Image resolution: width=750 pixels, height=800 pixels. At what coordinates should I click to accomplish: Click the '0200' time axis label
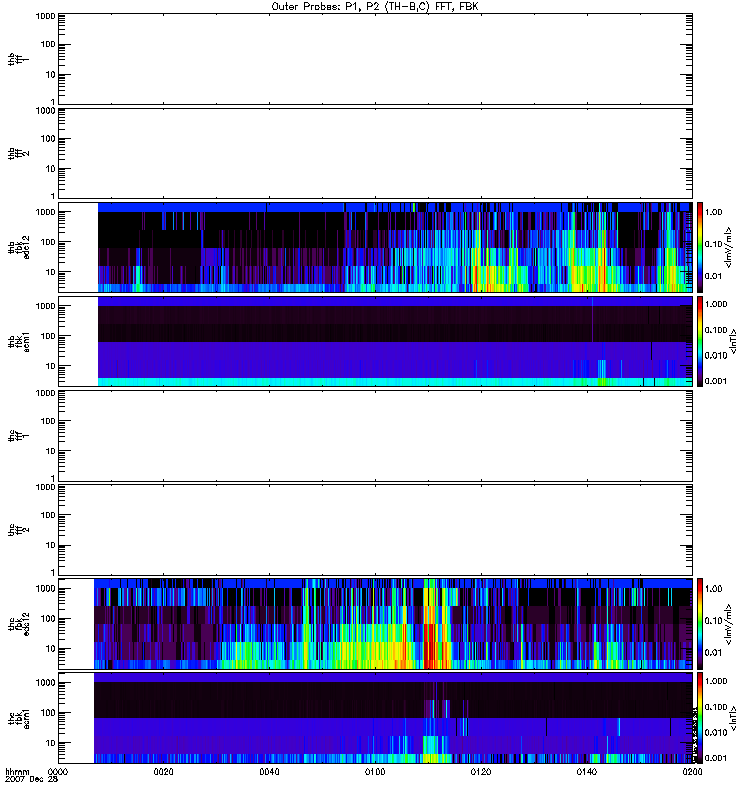(x=692, y=772)
